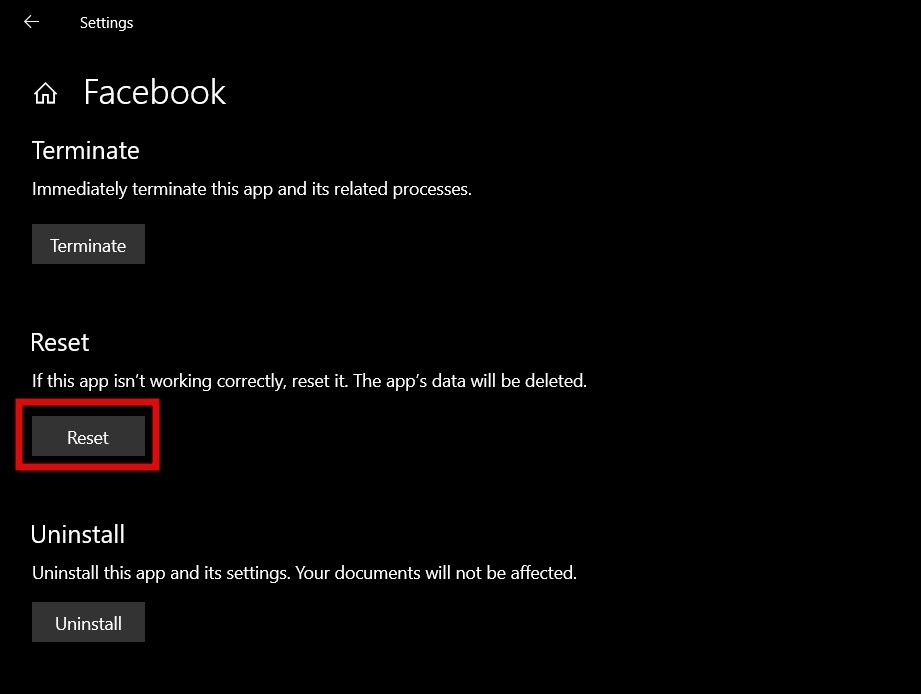Go to Settings home via the house icon
This screenshot has width=921, height=694.
(x=45, y=94)
